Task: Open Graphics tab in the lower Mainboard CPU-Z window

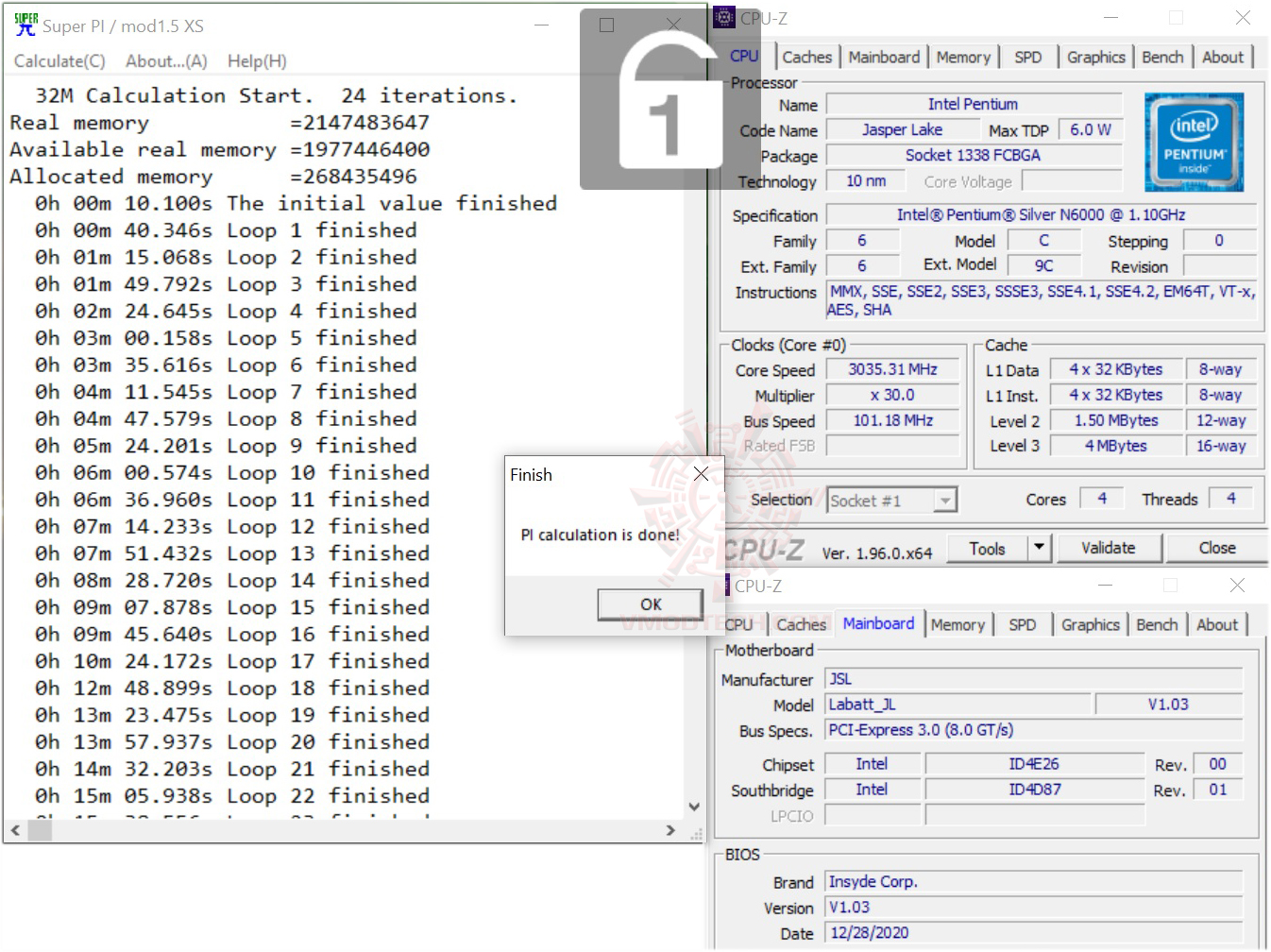Action: [x=1090, y=624]
